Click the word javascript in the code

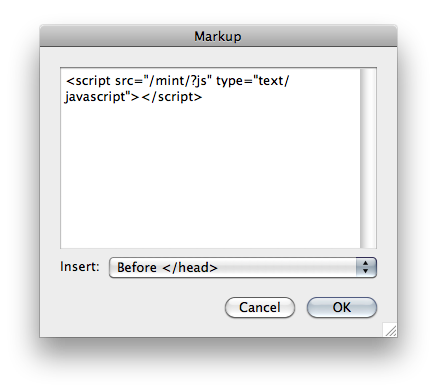pyautogui.click(x=95, y=97)
